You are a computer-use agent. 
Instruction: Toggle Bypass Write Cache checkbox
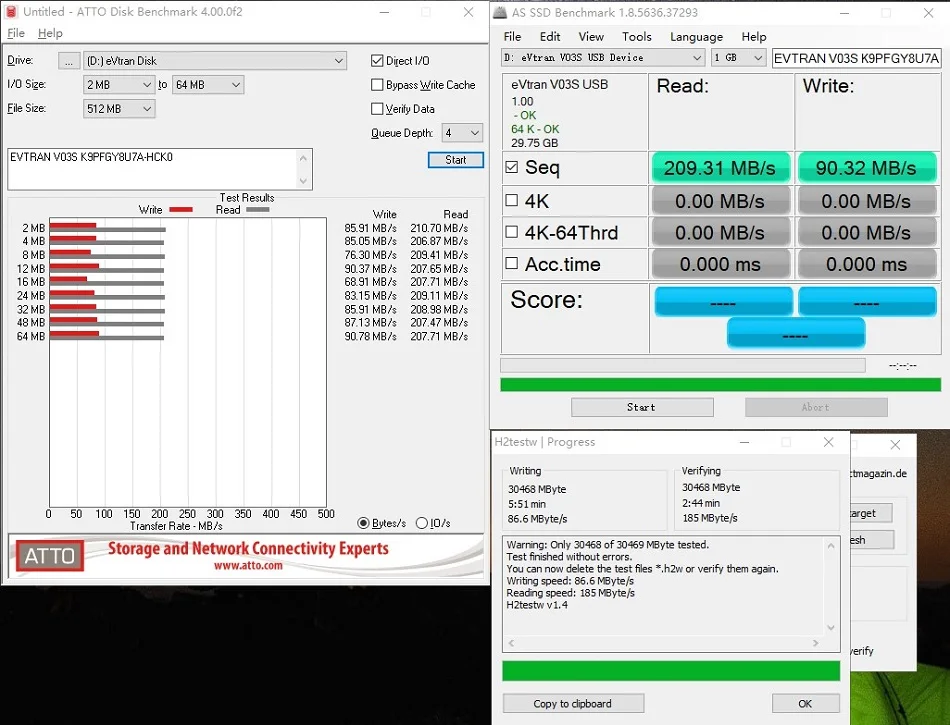[377, 85]
